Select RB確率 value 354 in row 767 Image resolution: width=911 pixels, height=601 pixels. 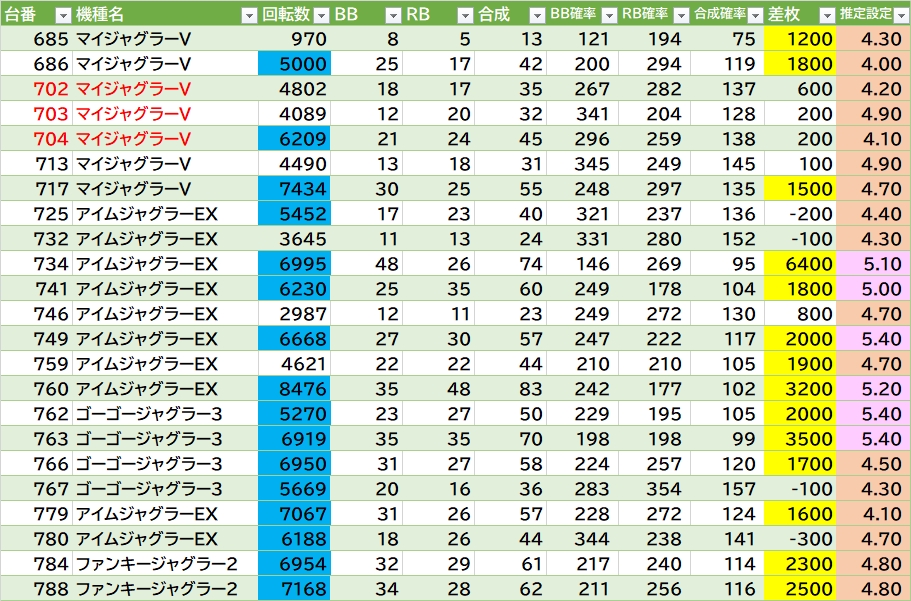point(655,489)
